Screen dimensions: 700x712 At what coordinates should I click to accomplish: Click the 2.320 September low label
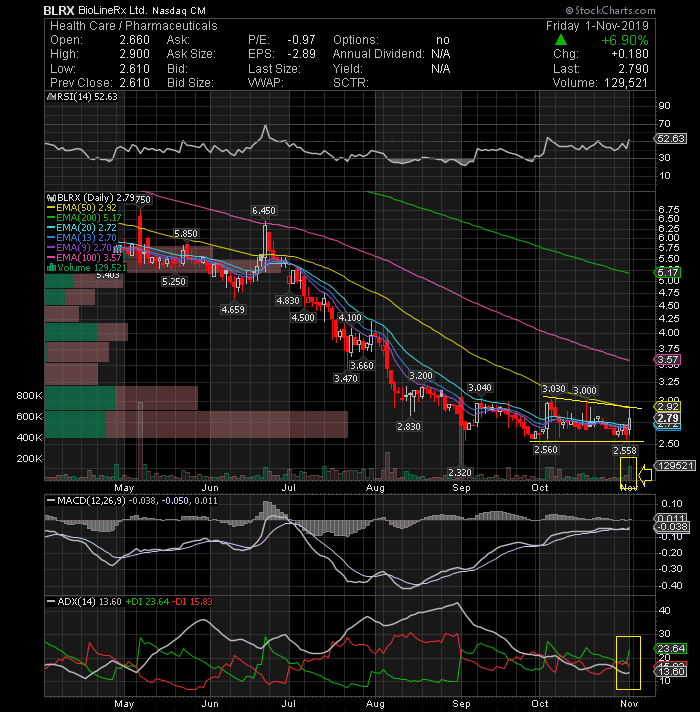coord(460,473)
